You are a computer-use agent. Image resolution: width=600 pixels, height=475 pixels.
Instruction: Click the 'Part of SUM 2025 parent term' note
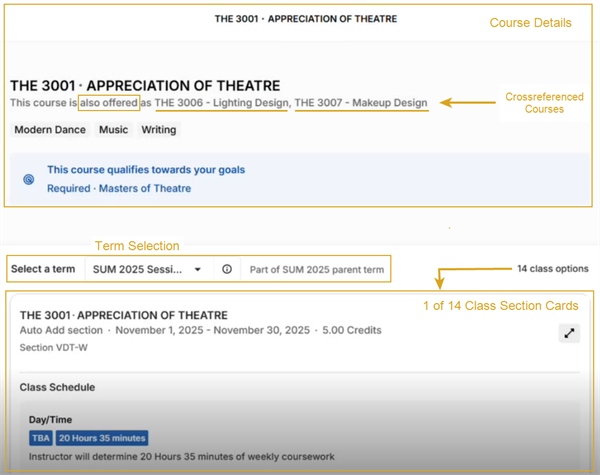(315, 269)
